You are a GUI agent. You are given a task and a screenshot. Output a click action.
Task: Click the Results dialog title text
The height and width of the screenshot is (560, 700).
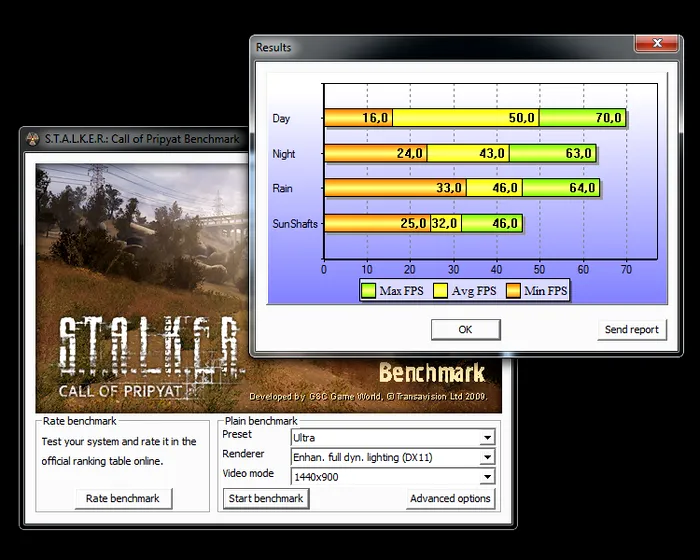pos(273,47)
